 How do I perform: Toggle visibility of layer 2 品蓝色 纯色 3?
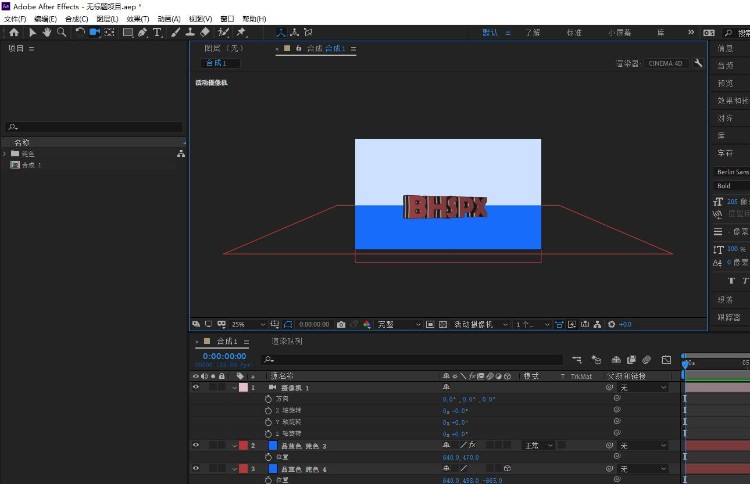(195, 445)
